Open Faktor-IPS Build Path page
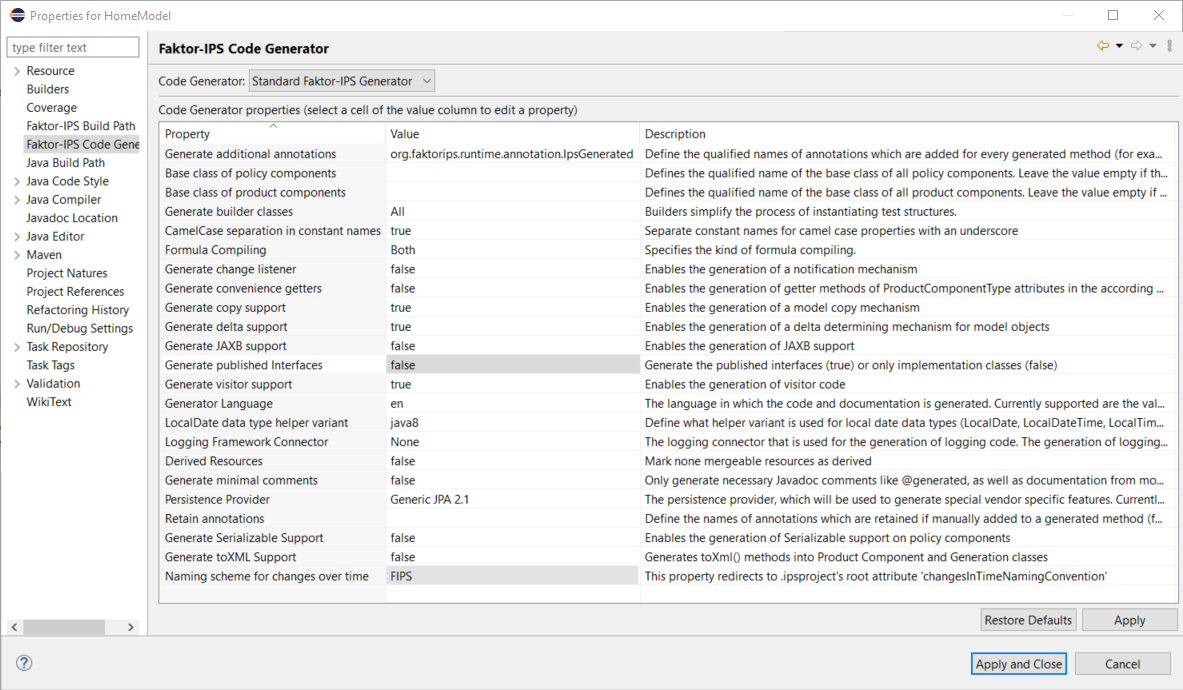Viewport: 1183px width, 690px height. (x=81, y=126)
